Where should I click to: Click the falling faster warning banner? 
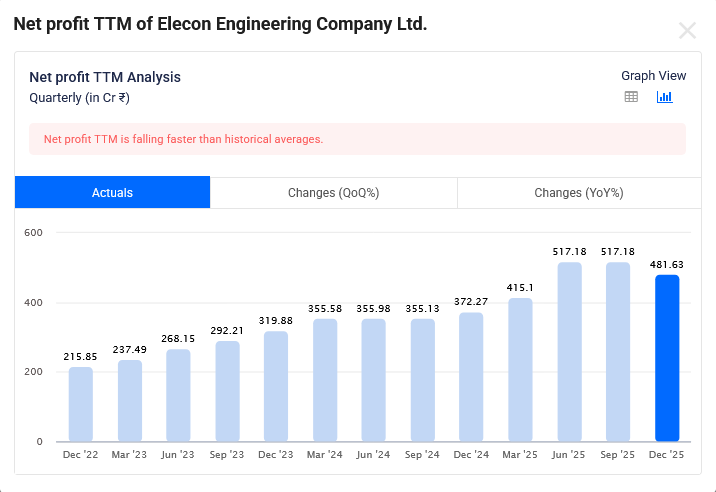357,139
